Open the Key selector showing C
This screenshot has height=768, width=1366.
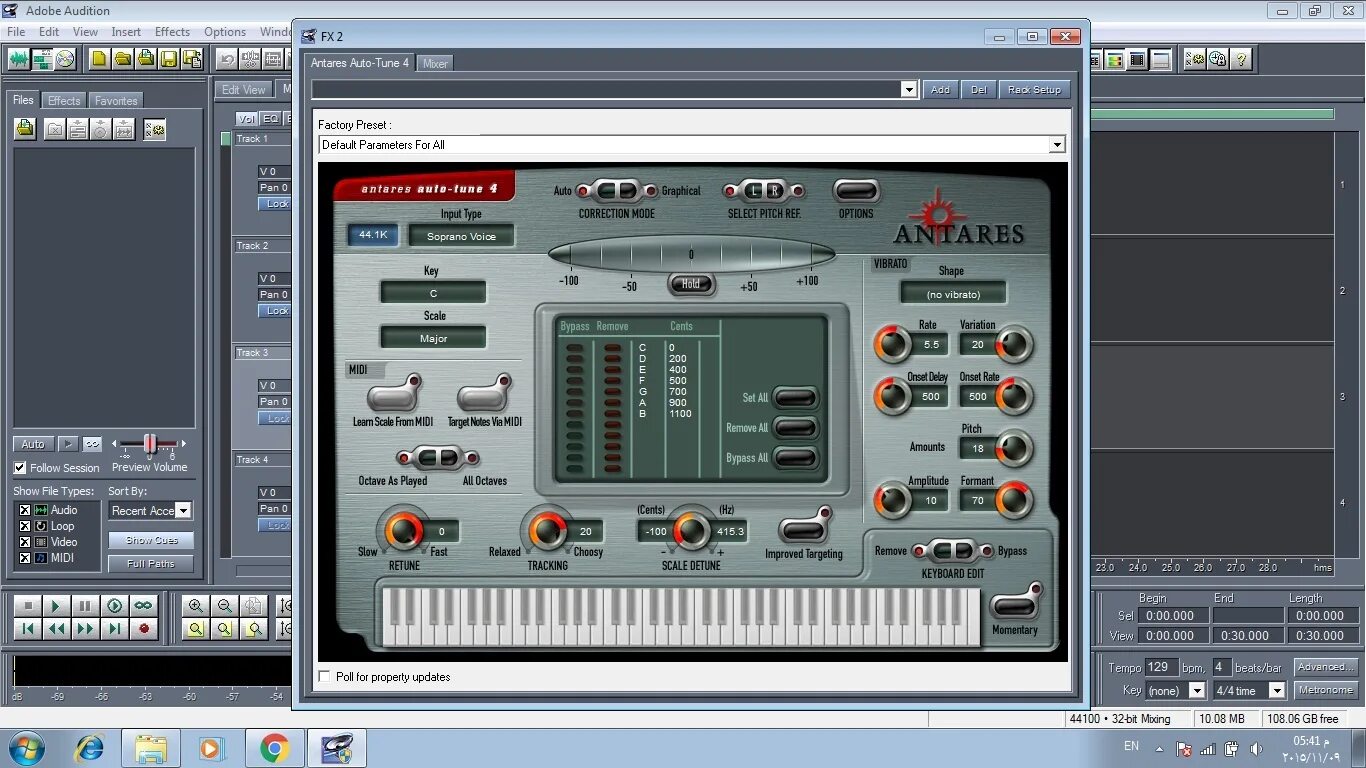(433, 293)
